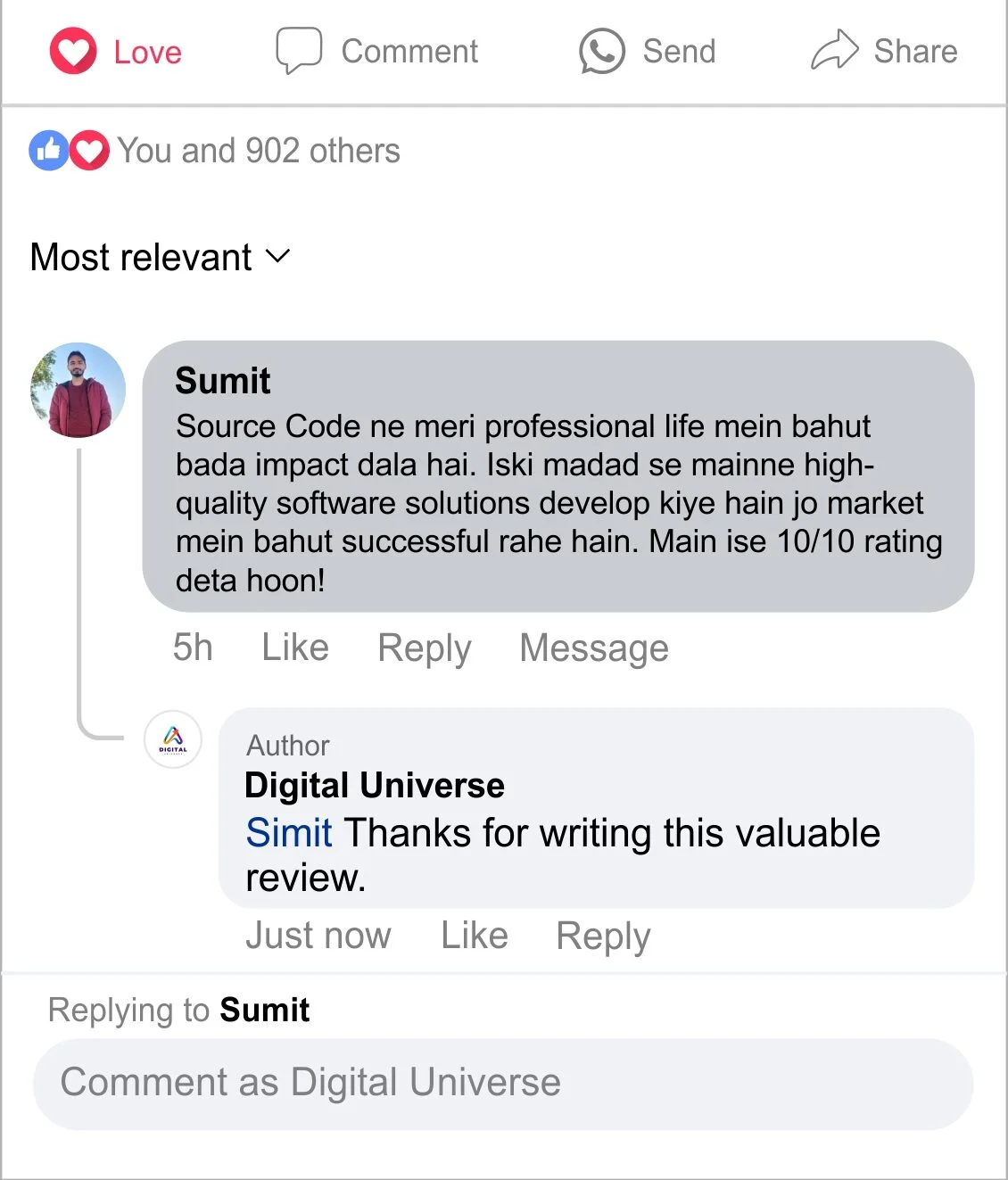
Task: Like the Digital Universe reply
Action: coord(475,936)
